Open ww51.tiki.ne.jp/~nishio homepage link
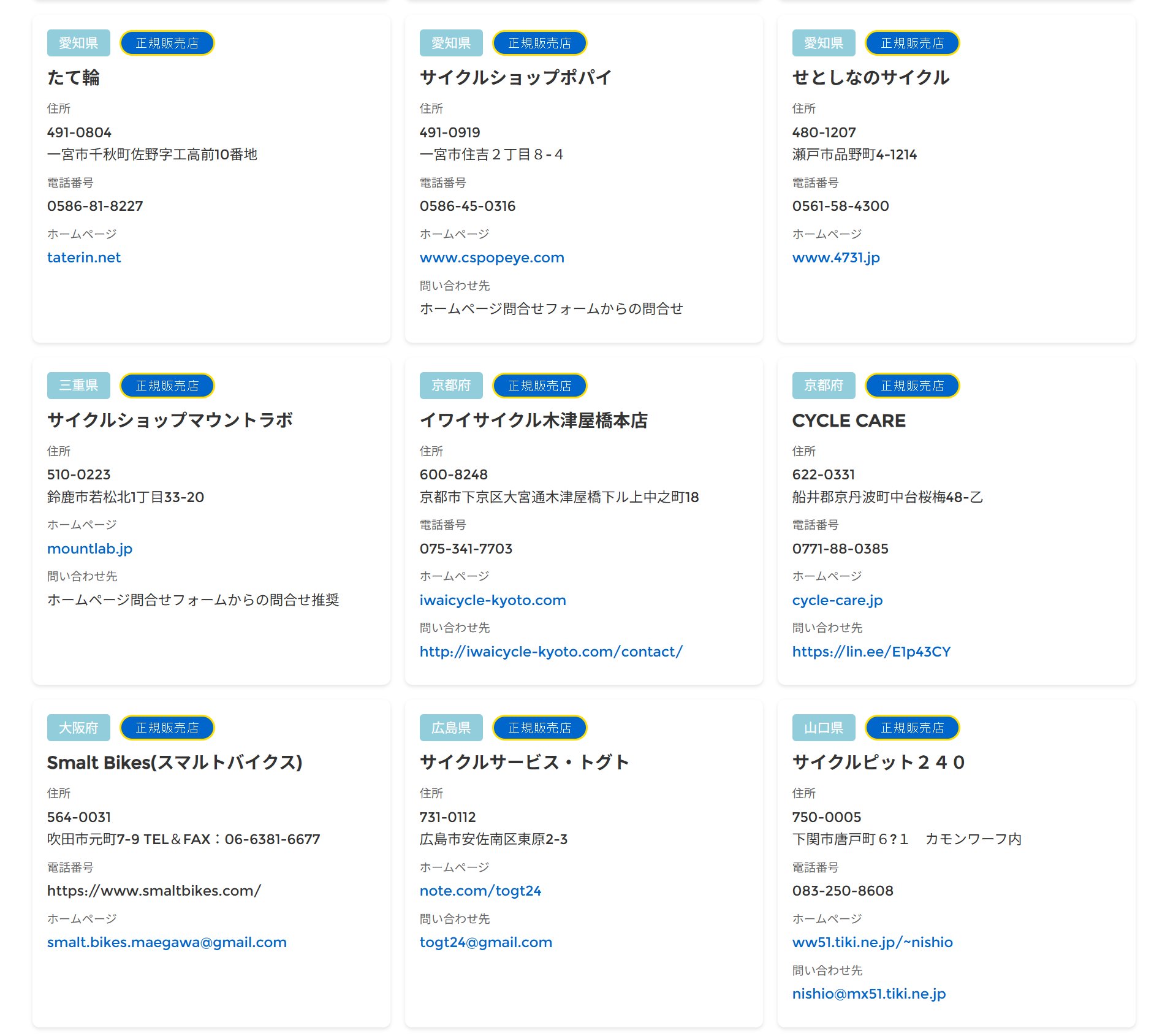This screenshot has height=1036, width=1173. pos(873,942)
